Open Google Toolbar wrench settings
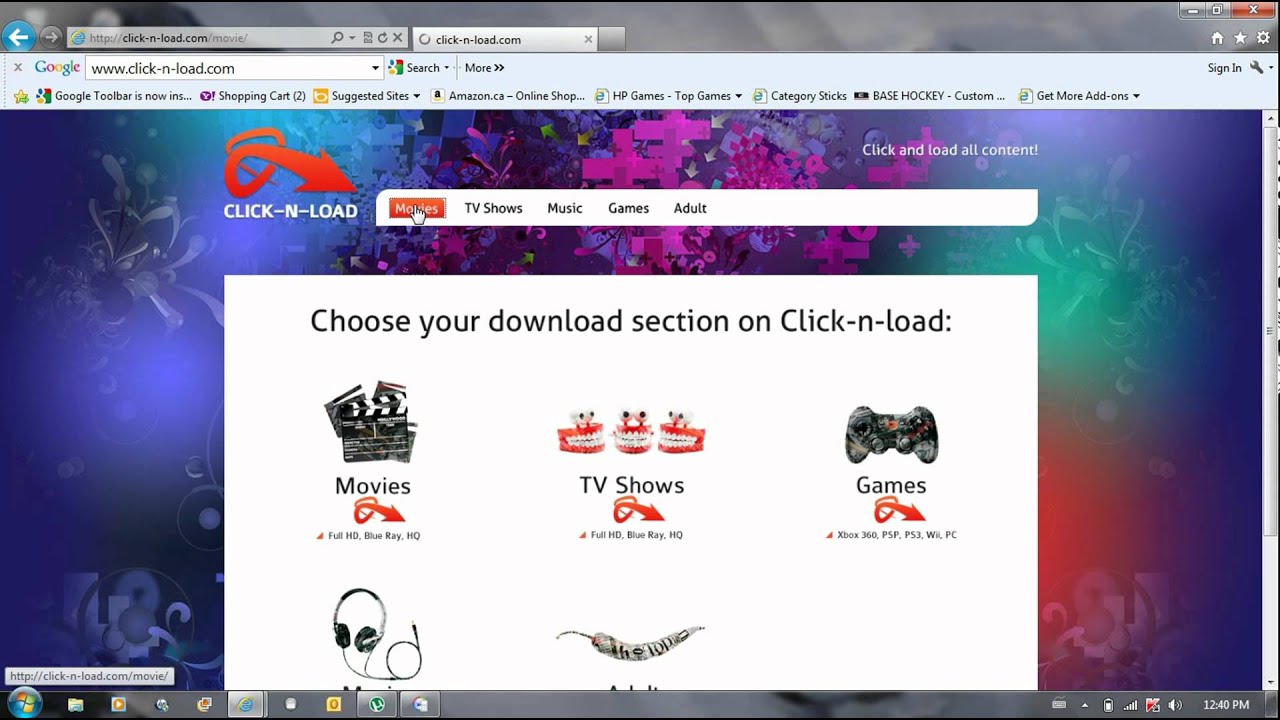 [1257, 68]
